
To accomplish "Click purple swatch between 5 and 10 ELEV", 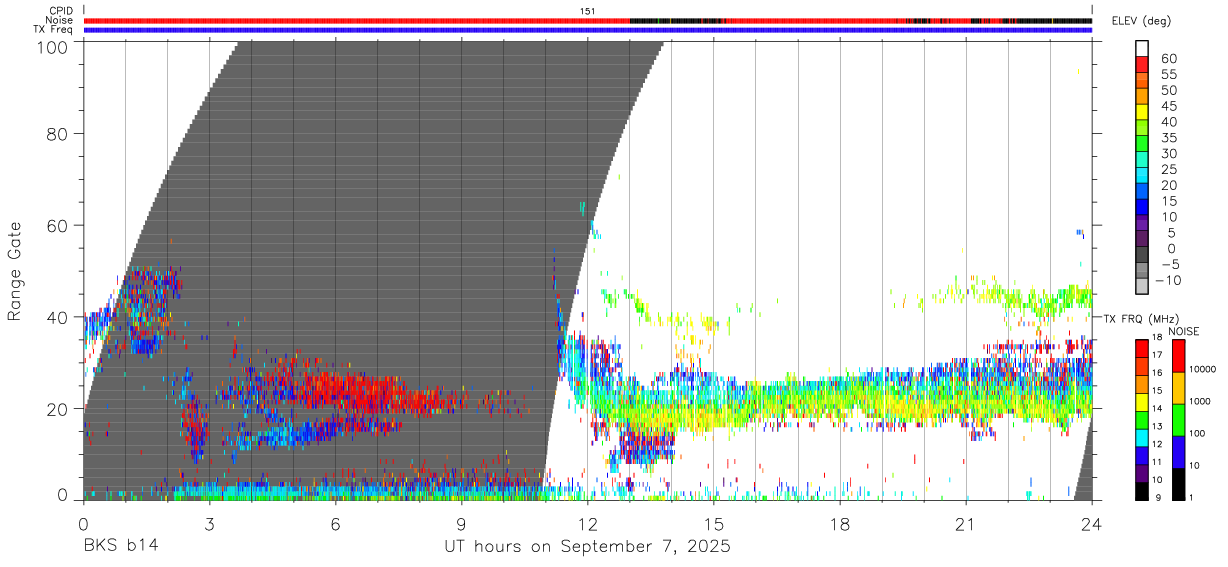I will (x=1143, y=223).
